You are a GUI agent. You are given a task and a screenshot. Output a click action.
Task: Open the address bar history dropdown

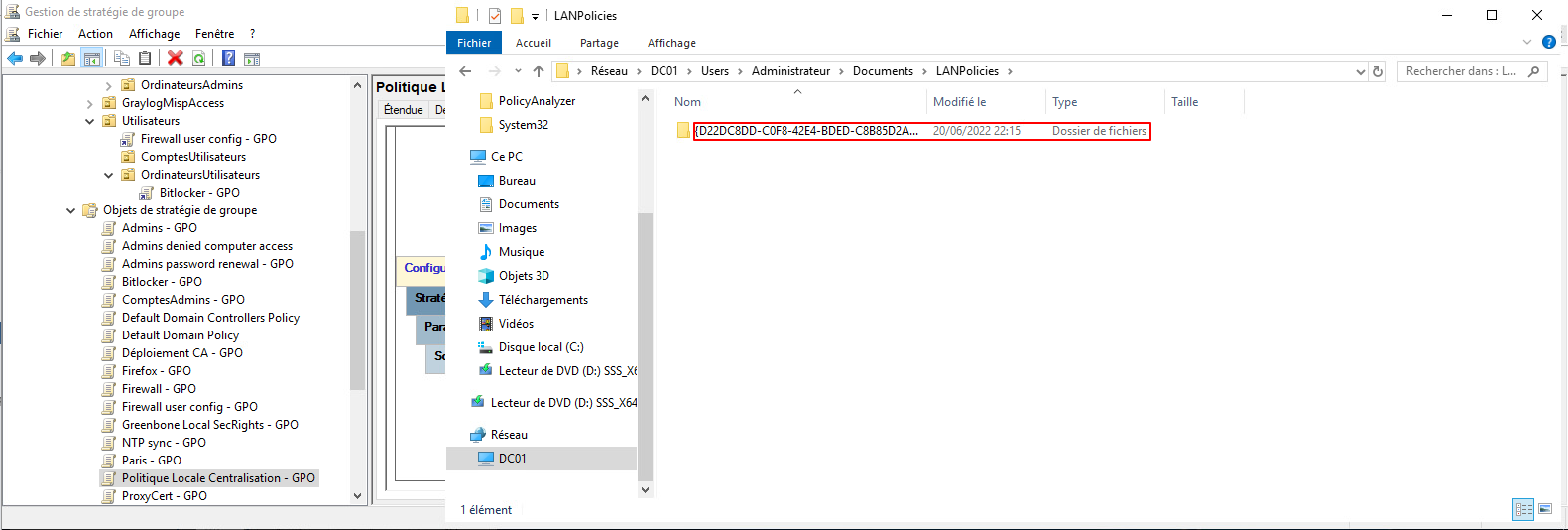[1360, 71]
